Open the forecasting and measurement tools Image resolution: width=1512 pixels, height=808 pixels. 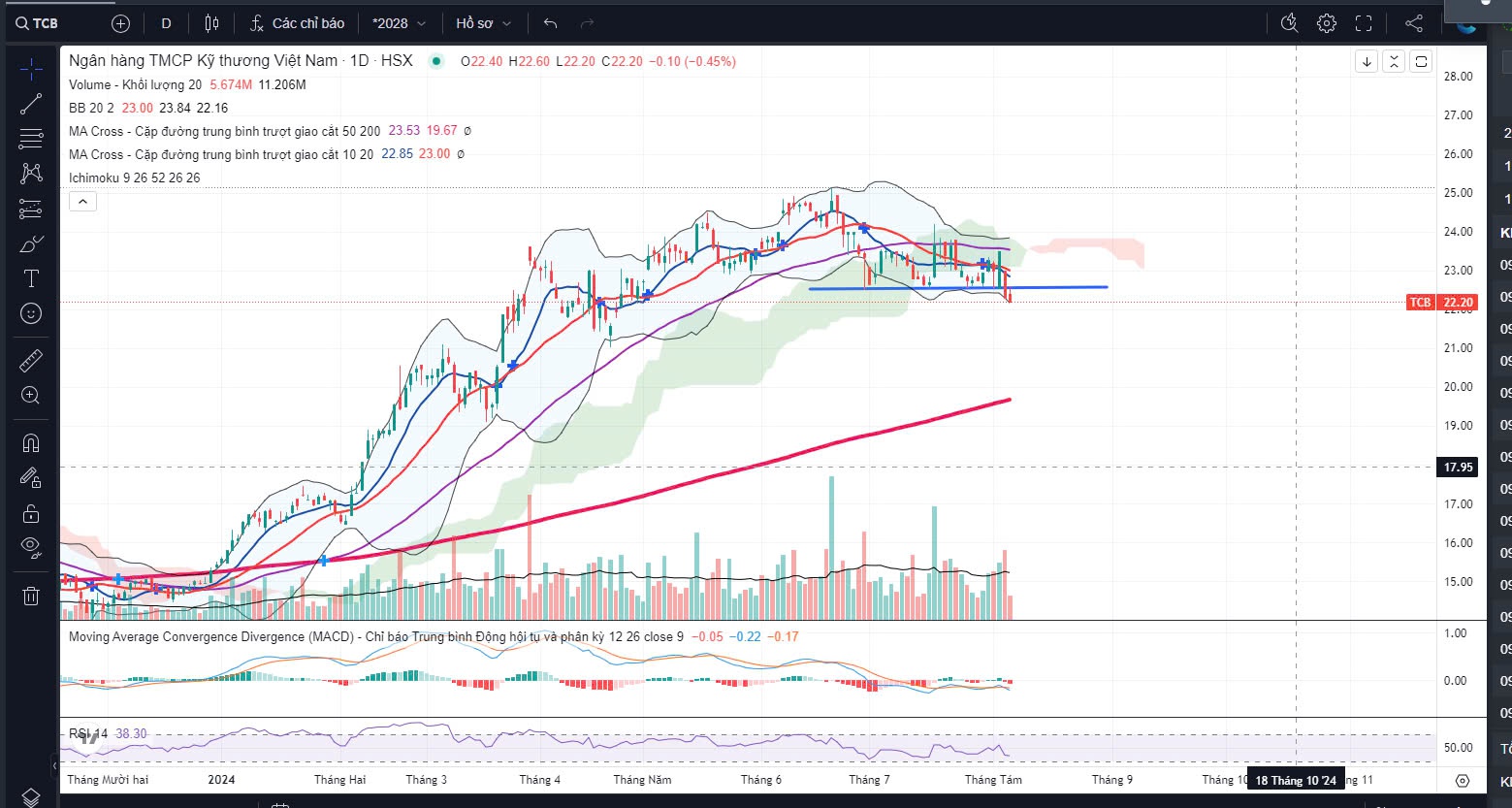click(x=31, y=209)
